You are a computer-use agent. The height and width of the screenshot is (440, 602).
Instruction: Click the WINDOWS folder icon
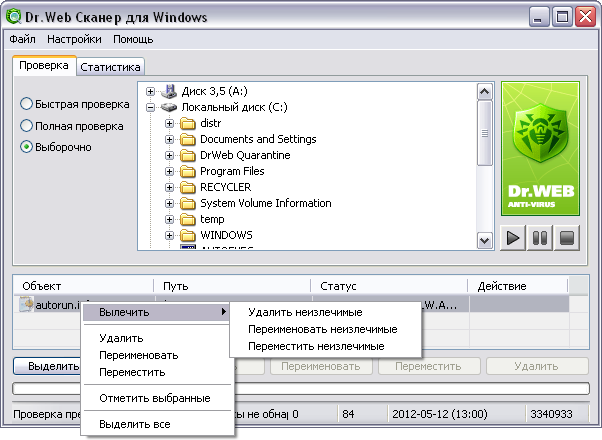point(188,235)
